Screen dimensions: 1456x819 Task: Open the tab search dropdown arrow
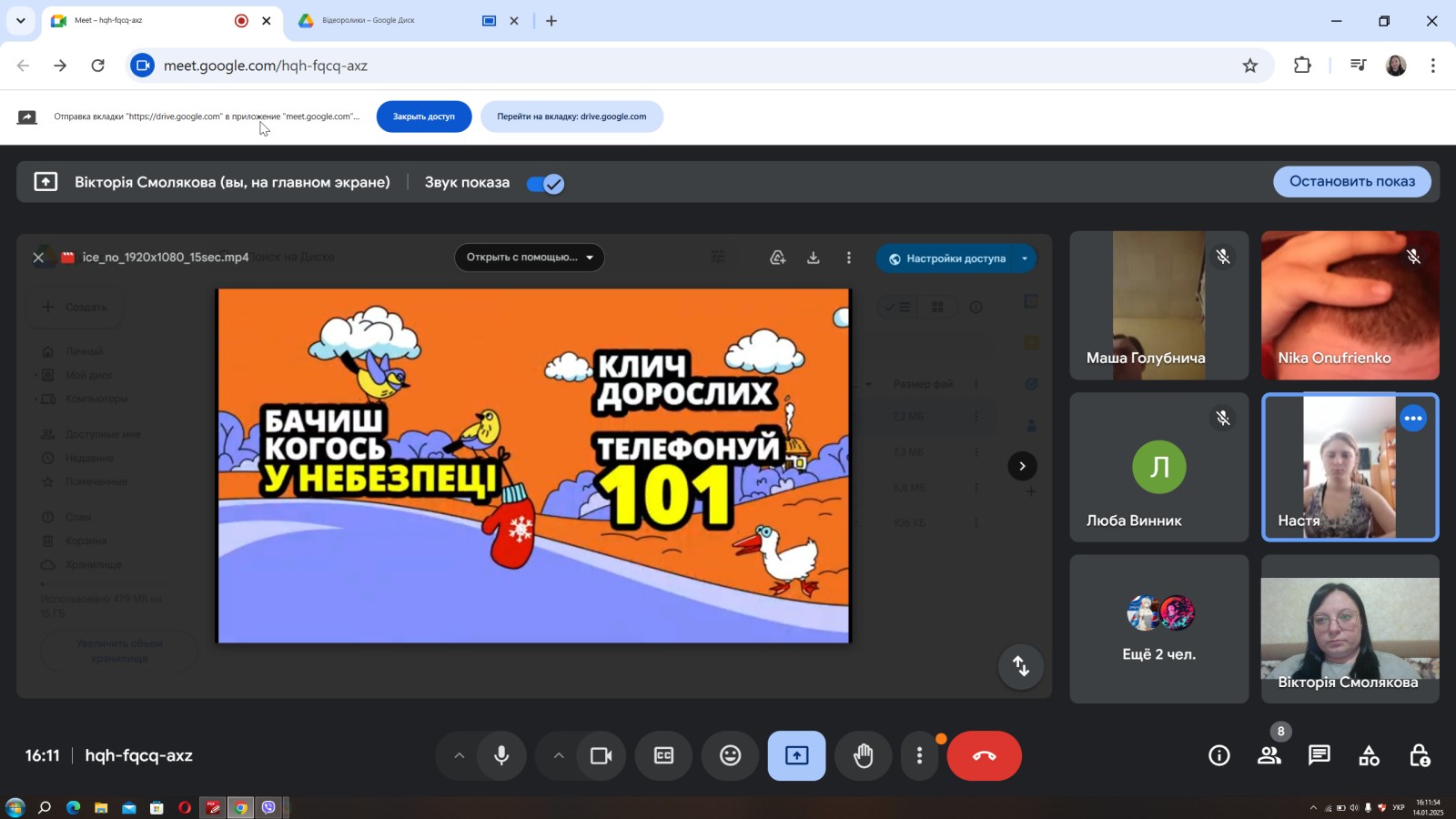(20, 21)
